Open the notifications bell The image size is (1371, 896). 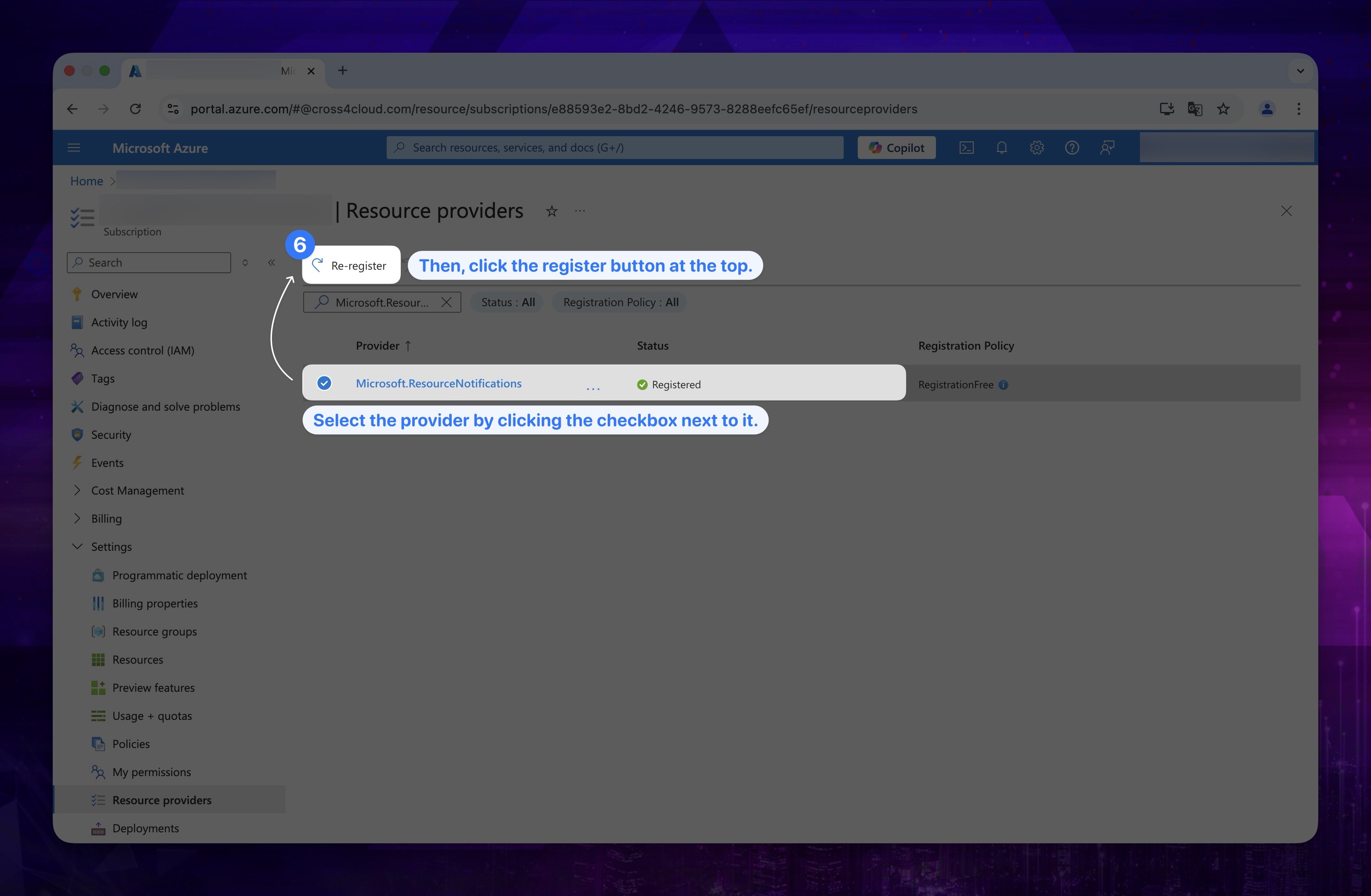pos(1002,148)
